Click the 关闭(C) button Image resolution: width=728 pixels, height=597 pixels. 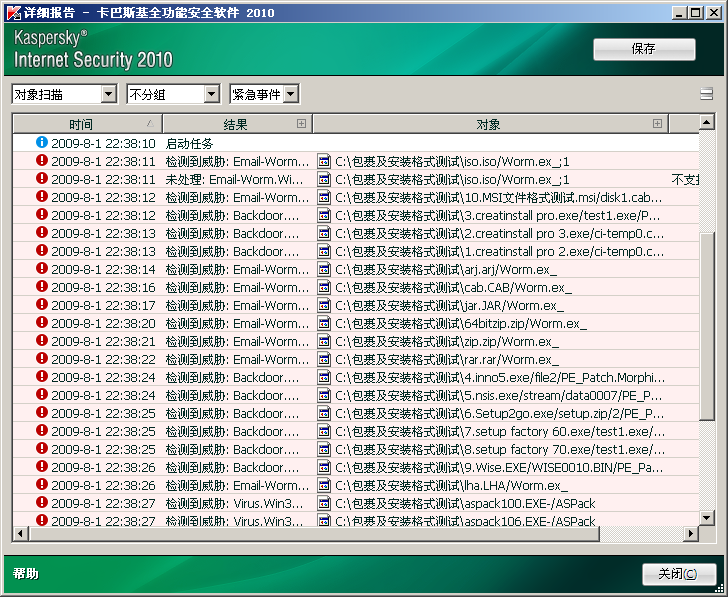[679, 574]
